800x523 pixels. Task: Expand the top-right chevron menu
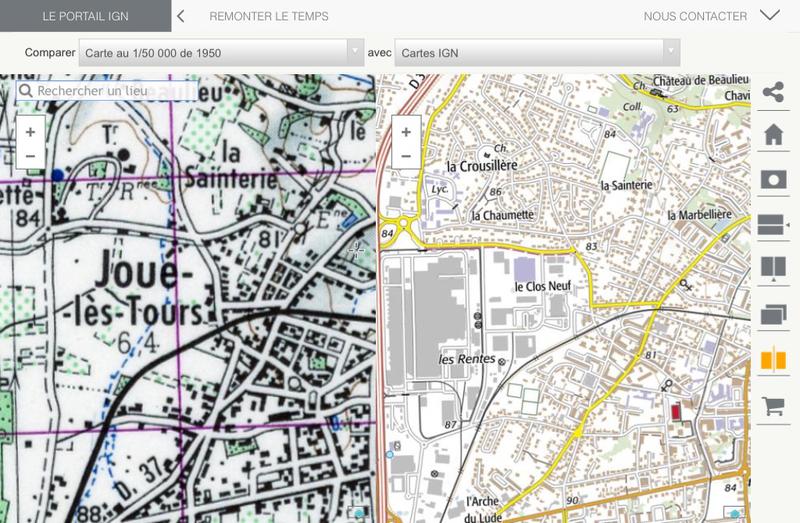(x=769, y=15)
